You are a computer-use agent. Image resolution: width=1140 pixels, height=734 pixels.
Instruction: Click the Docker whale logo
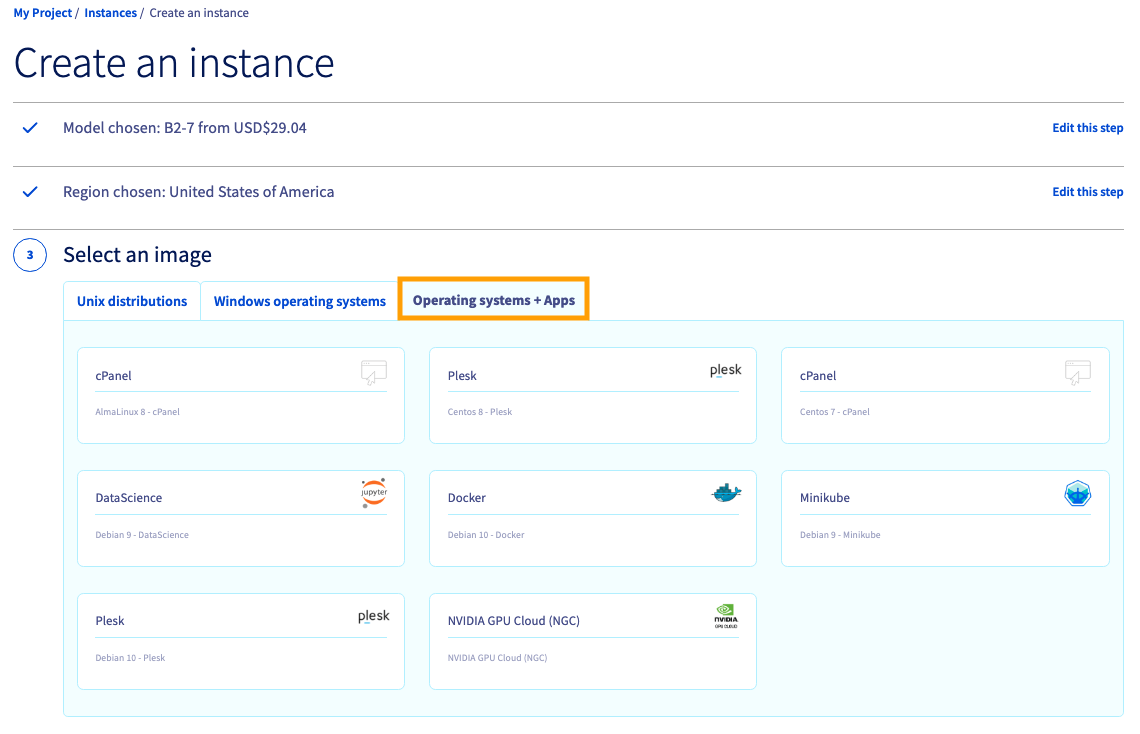[x=726, y=493]
